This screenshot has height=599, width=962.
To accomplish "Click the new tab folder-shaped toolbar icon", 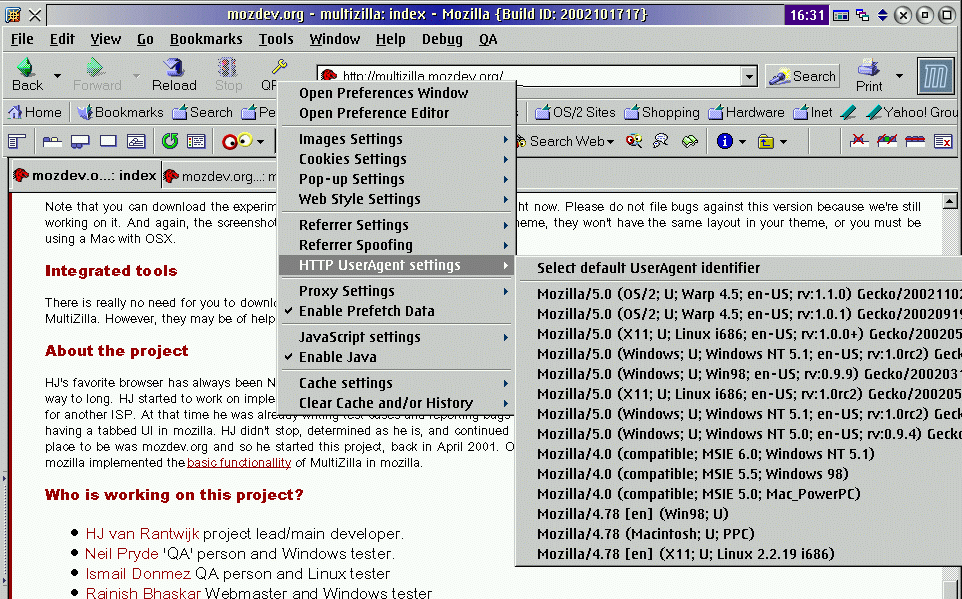I will click(x=52, y=142).
